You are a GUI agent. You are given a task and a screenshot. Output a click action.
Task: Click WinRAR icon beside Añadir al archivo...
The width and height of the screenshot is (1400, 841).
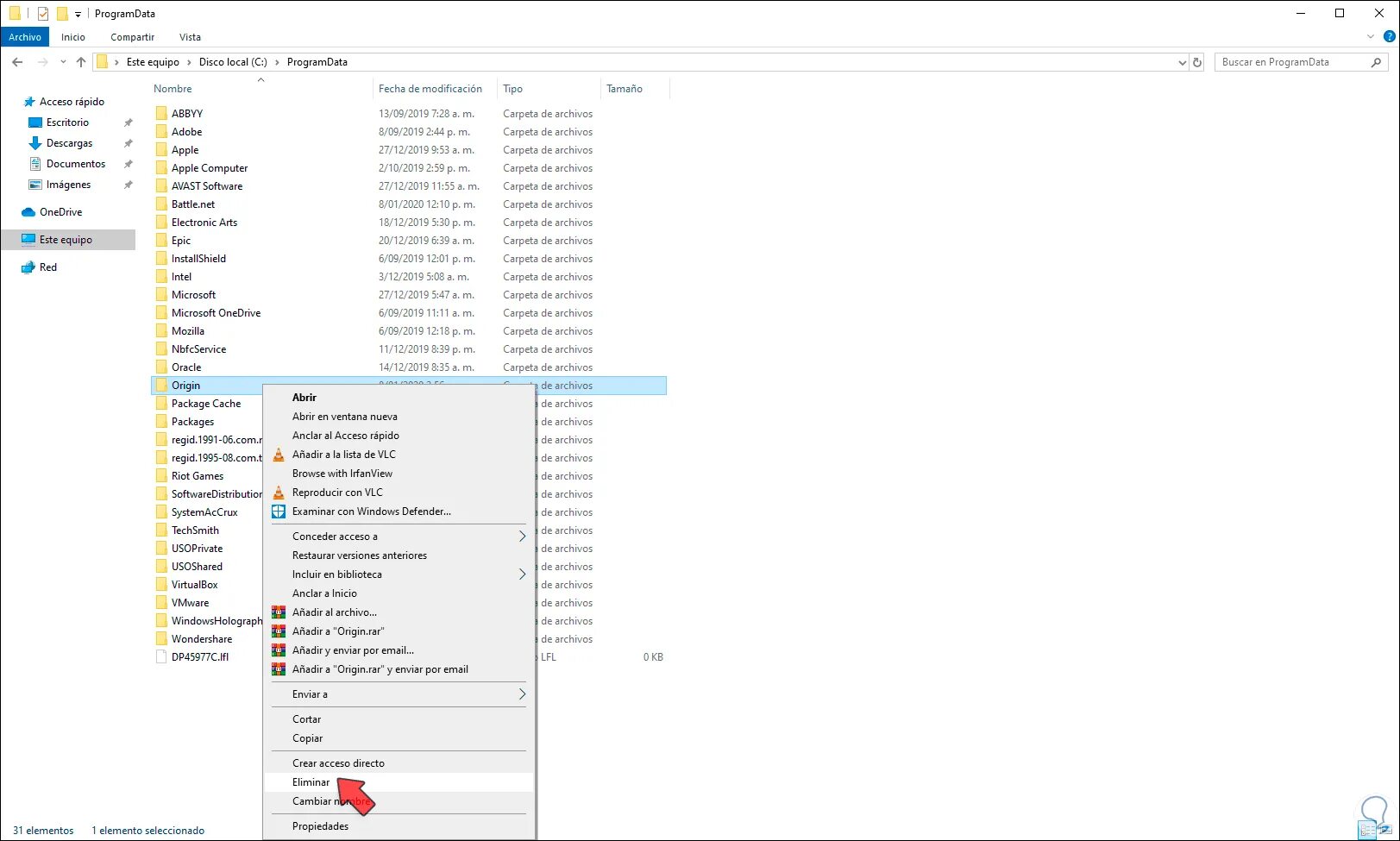[x=279, y=612]
